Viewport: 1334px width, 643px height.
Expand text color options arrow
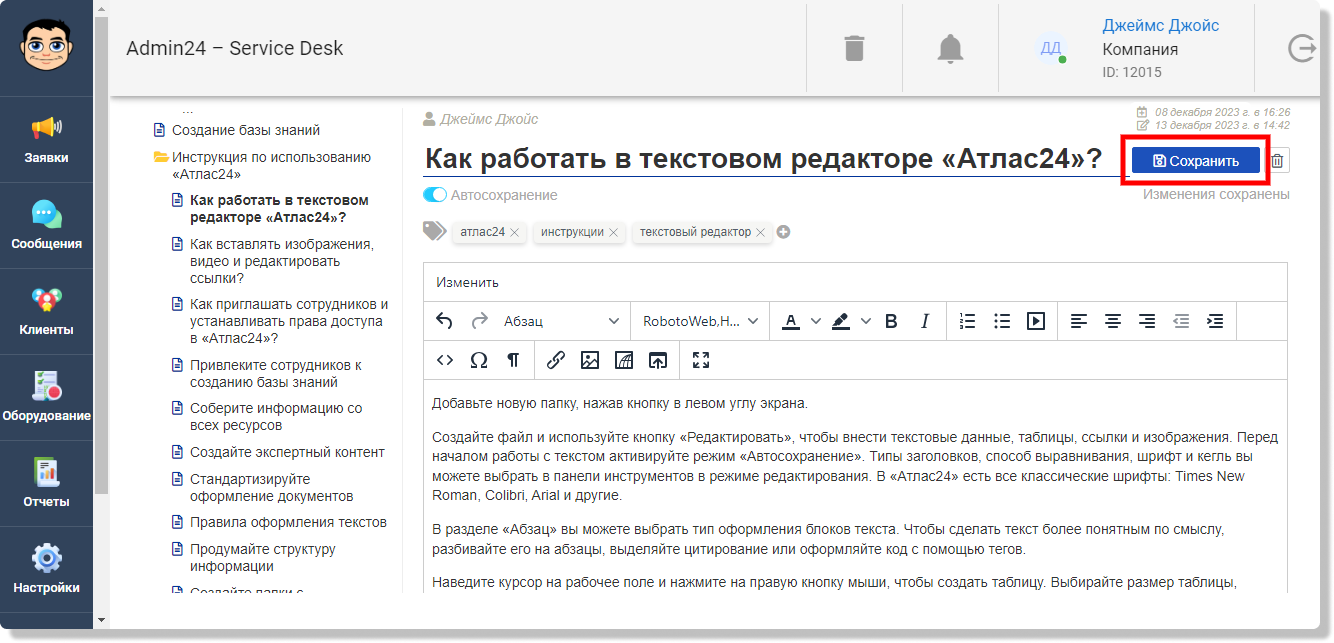click(816, 321)
